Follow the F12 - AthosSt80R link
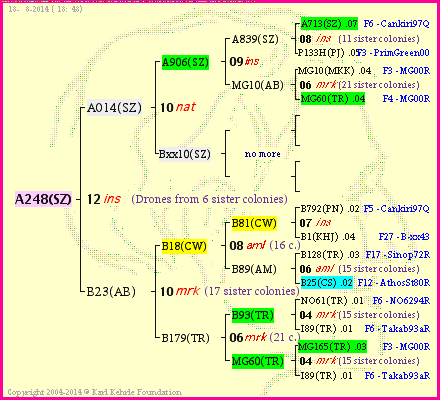Screen dimensions: 440x400 394,283
